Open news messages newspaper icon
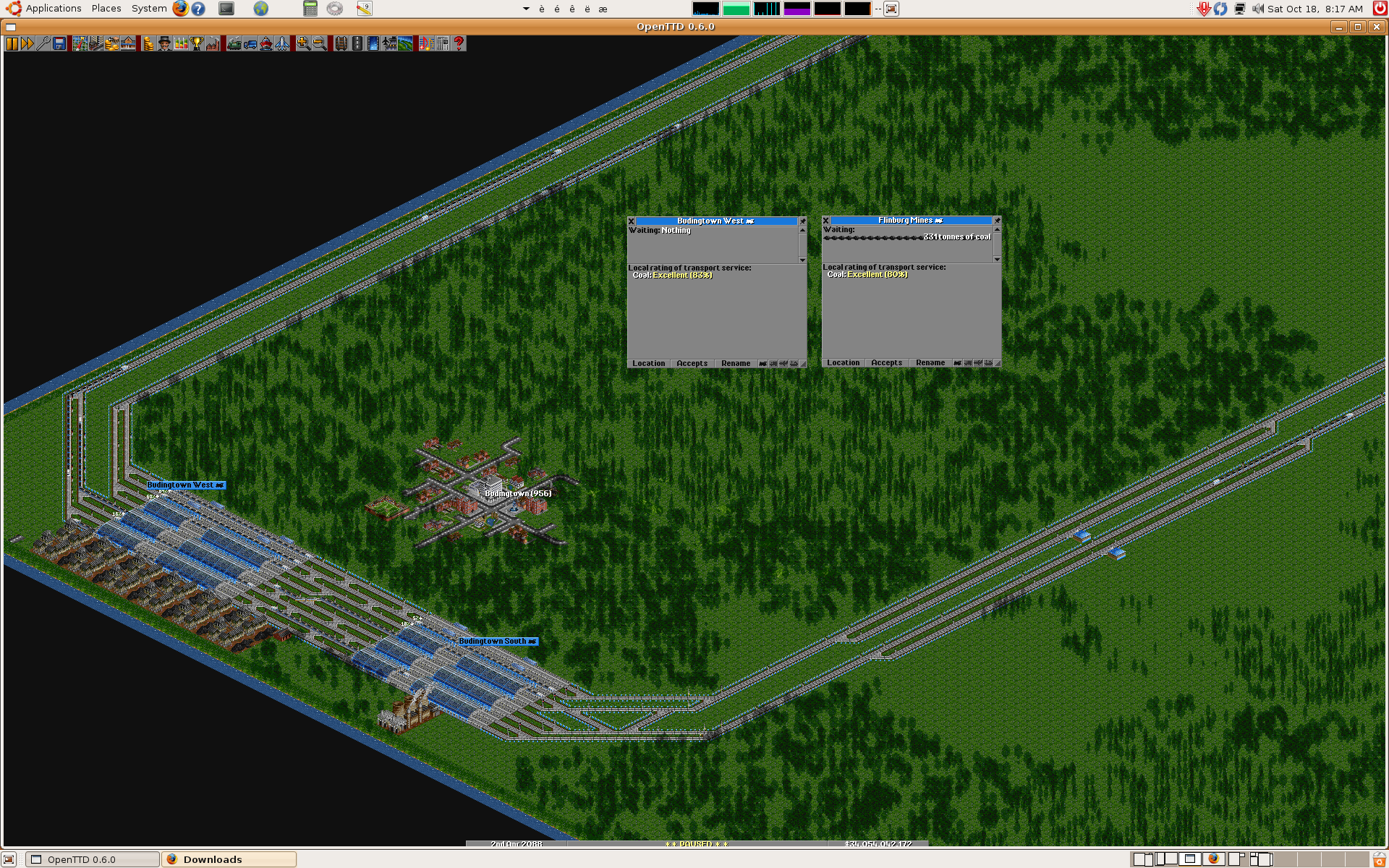The width and height of the screenshot is (1389, 868). [x=442, y=43]
